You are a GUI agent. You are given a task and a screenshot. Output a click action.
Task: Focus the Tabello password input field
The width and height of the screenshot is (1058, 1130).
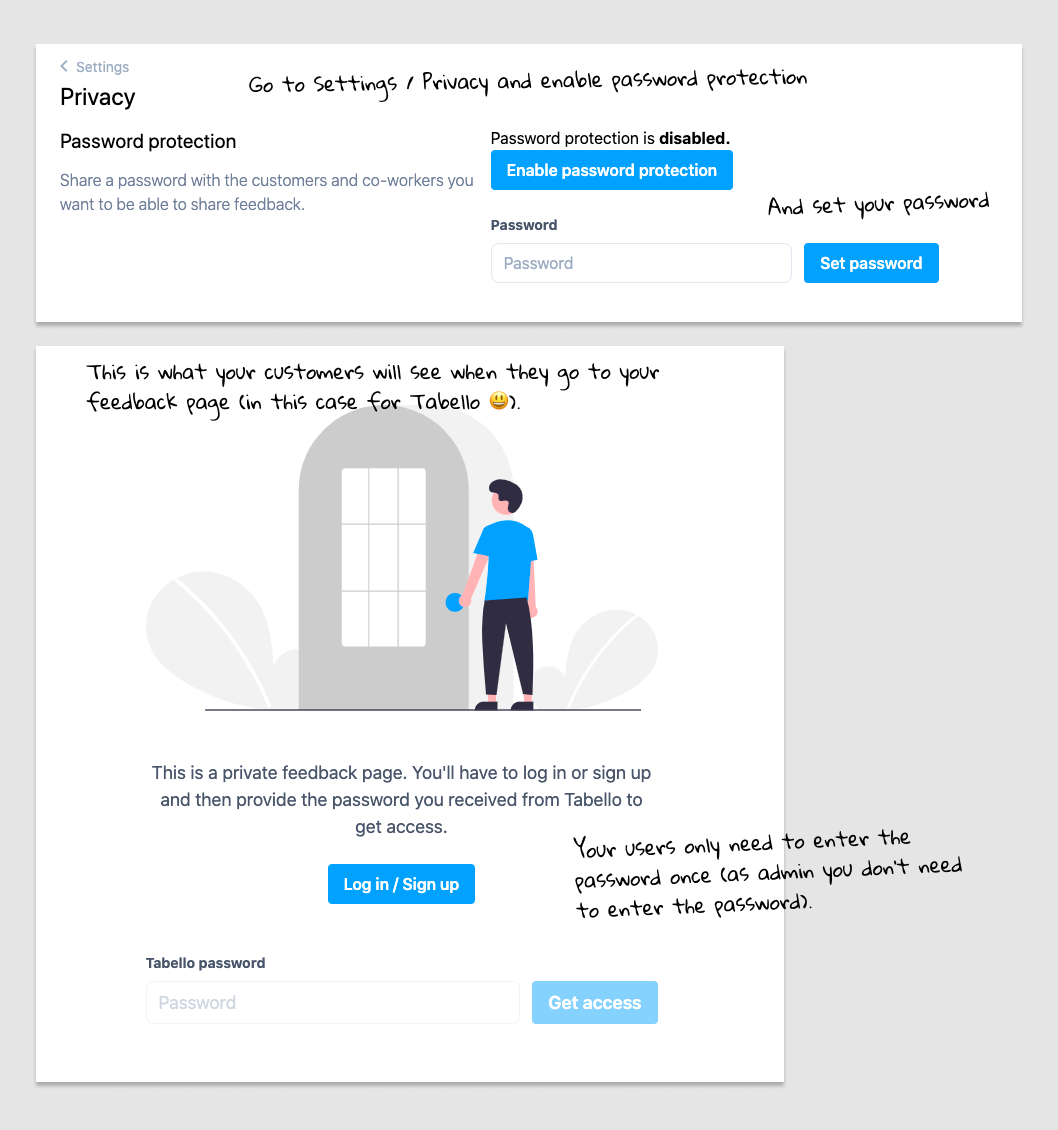pos(332,1002)
